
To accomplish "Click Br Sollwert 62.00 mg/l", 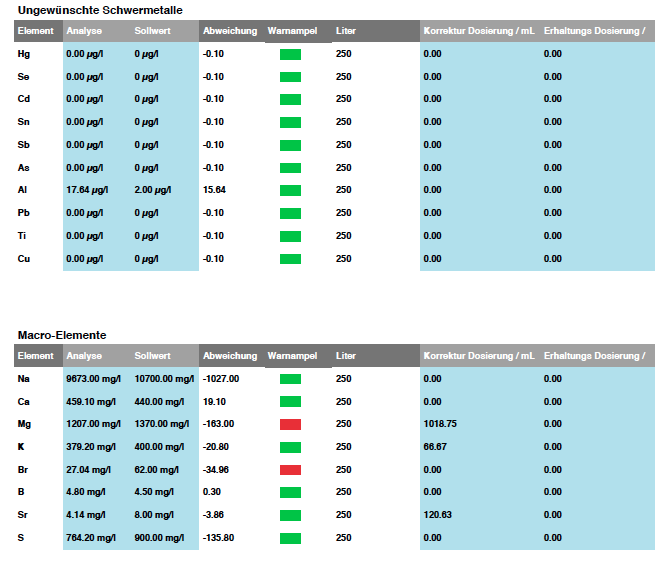I will (157, 470).
